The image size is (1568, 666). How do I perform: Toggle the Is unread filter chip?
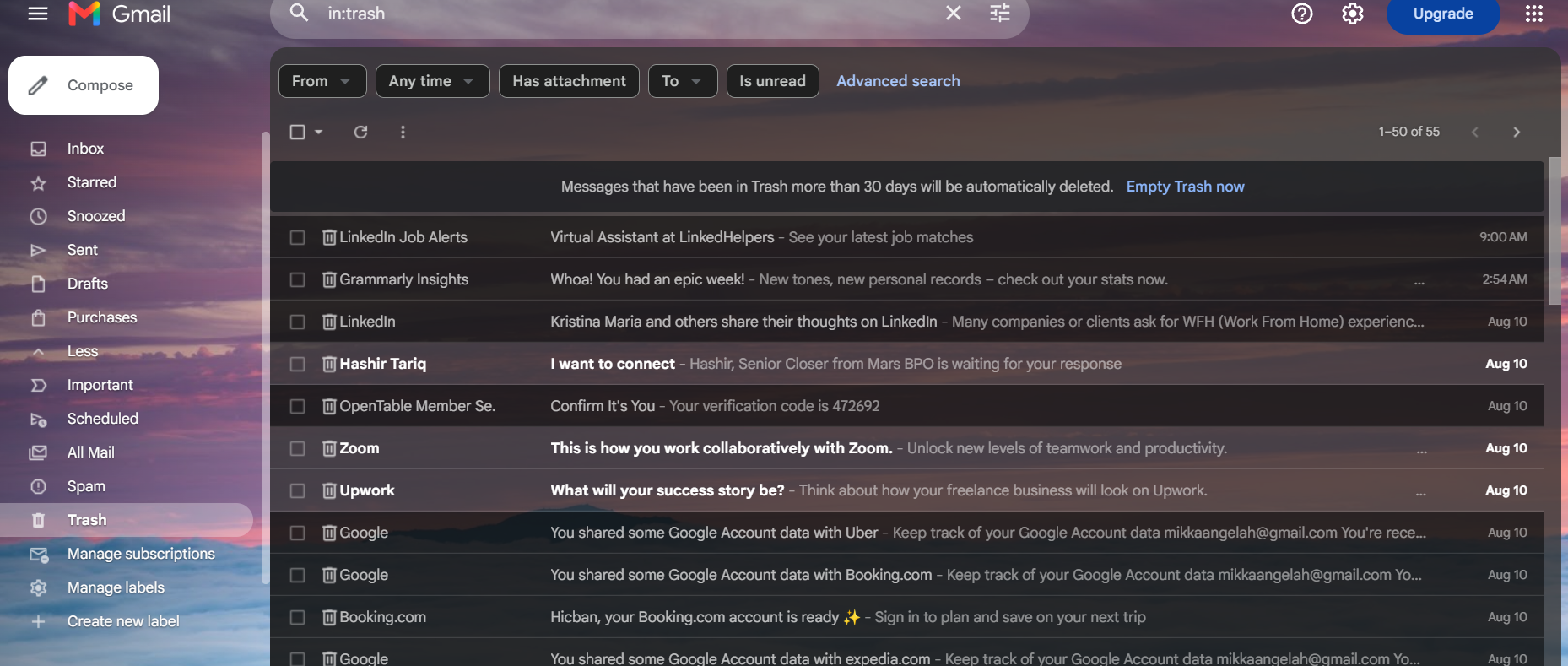click(x=772, y=81)
